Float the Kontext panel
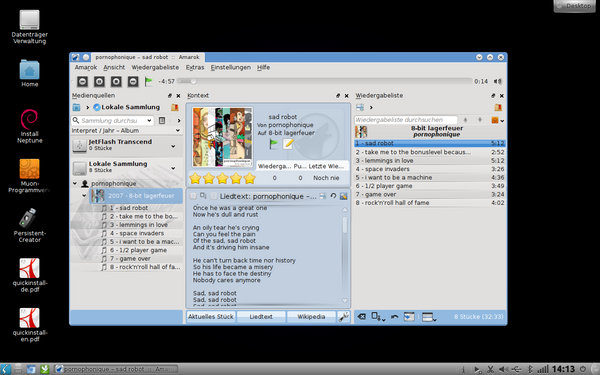The width and height of the screenshot is (600, 375). pyautogui.click(x=338, y=96)
